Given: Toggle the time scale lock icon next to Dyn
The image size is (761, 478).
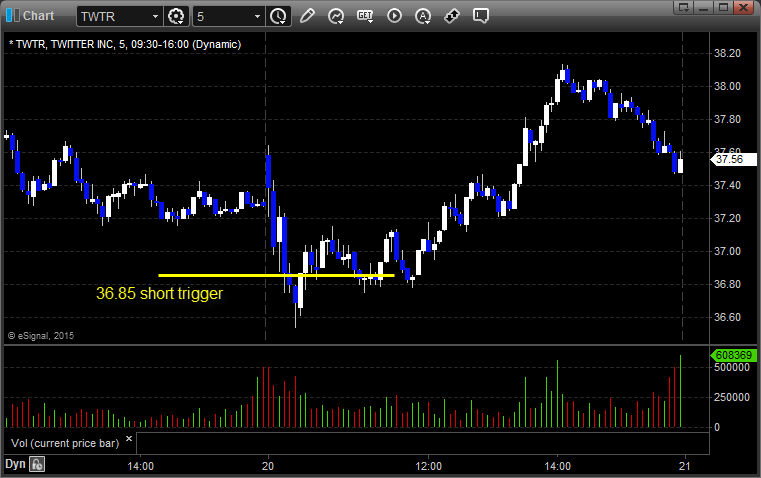Looking at the screenshot, I should [37, 464].
